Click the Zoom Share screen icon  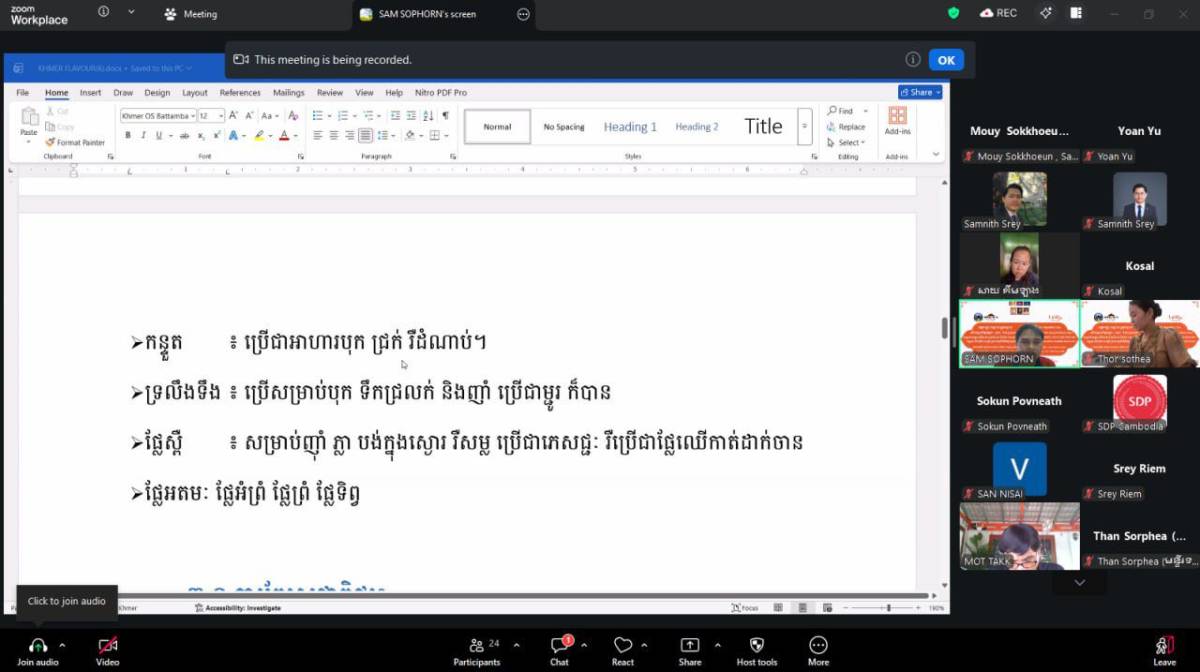690,645
